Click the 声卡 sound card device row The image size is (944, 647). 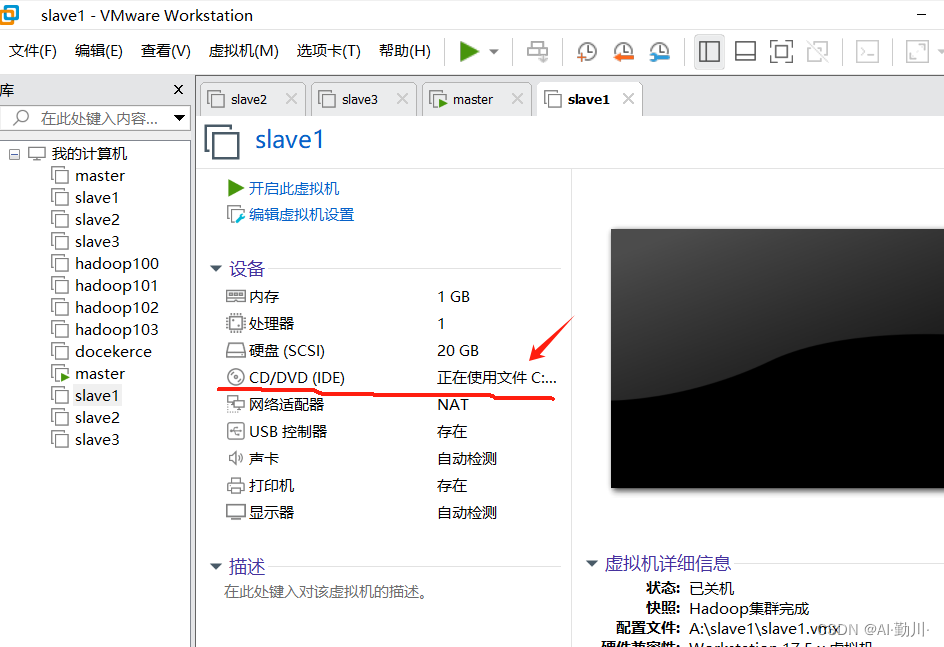[391, 459]
